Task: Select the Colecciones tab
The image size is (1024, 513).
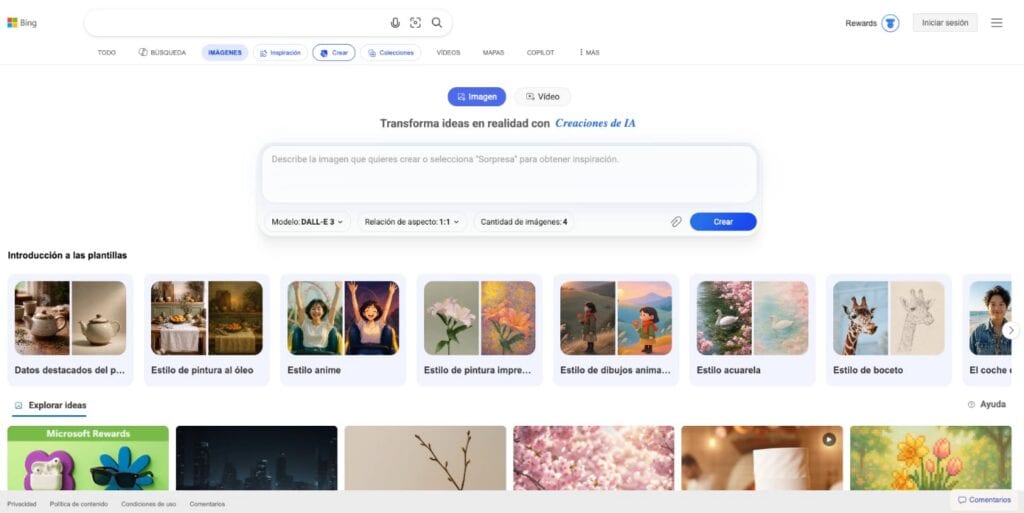Action: 391,53
